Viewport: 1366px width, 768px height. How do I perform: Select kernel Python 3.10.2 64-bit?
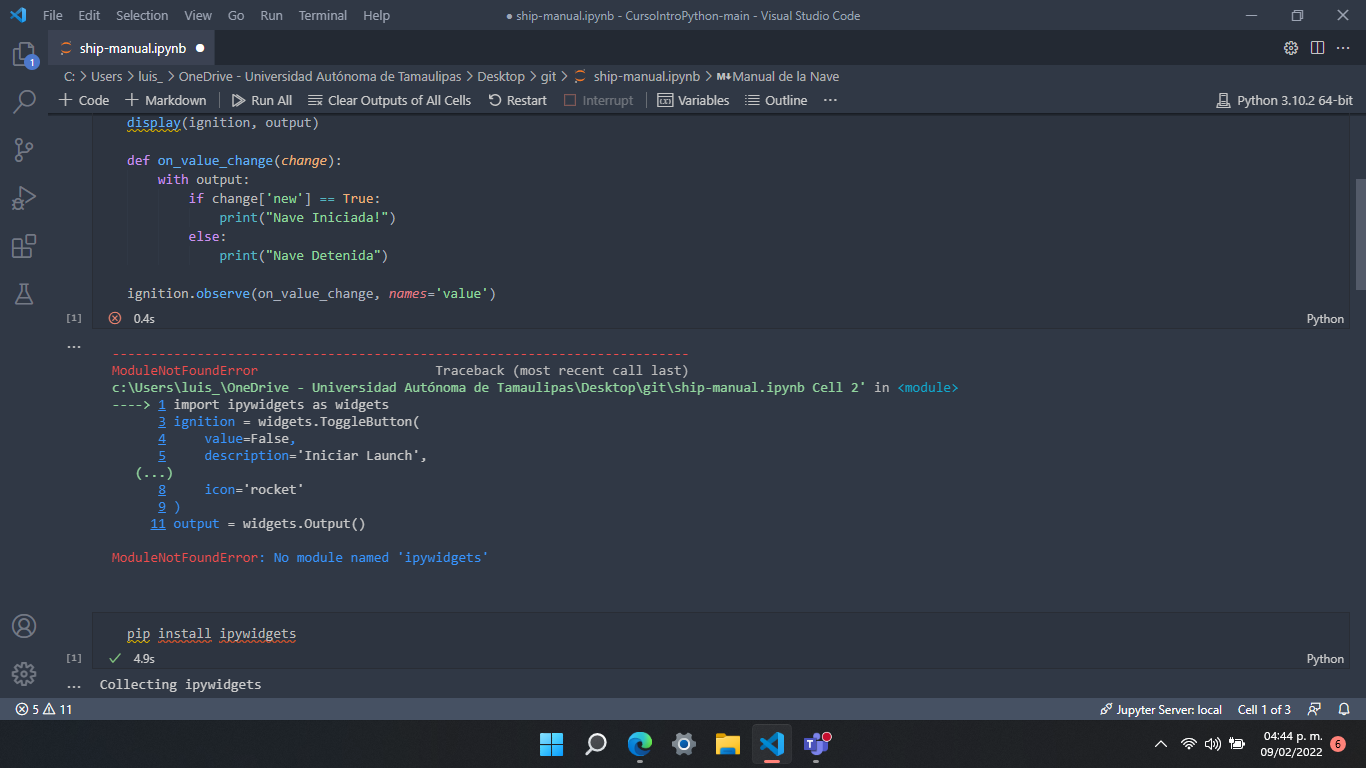[x=1284, y=100]
